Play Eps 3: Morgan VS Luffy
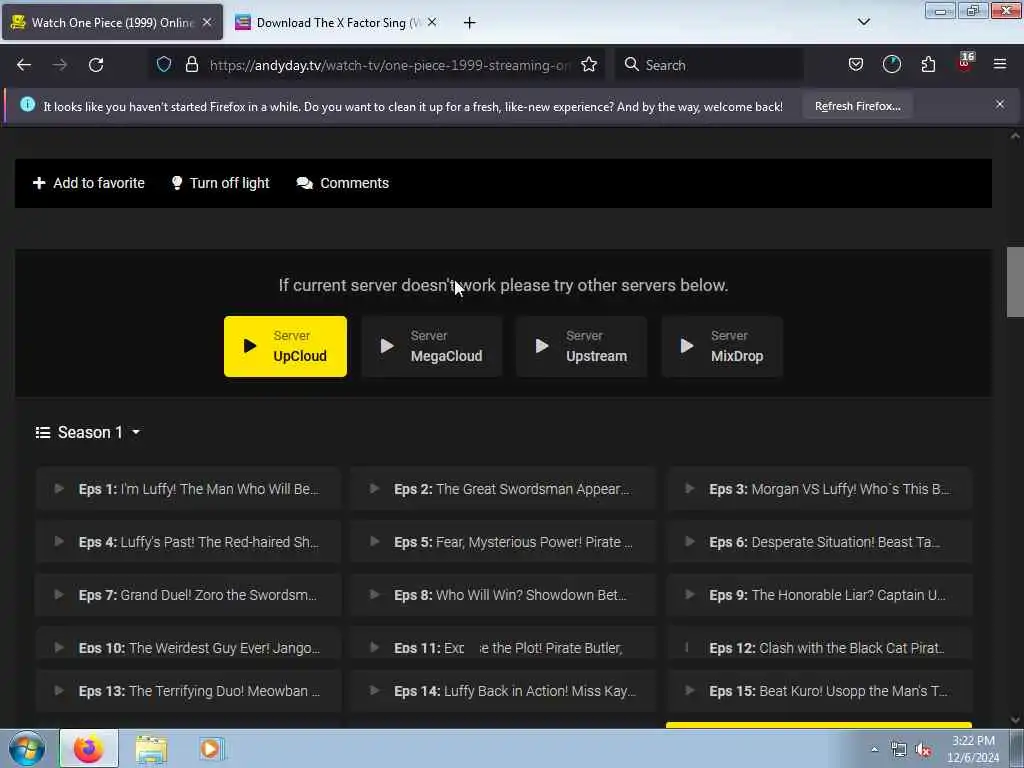The image size is (1024, 768). click(819, 488)
